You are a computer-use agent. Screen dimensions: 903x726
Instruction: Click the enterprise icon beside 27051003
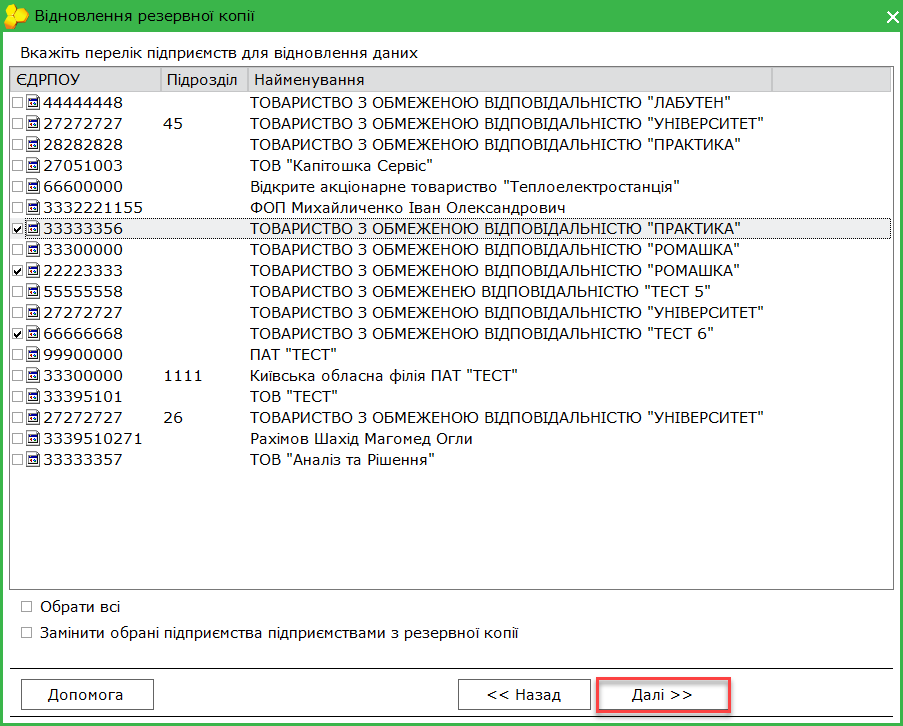pyautogui.click(x=33, y=166)
